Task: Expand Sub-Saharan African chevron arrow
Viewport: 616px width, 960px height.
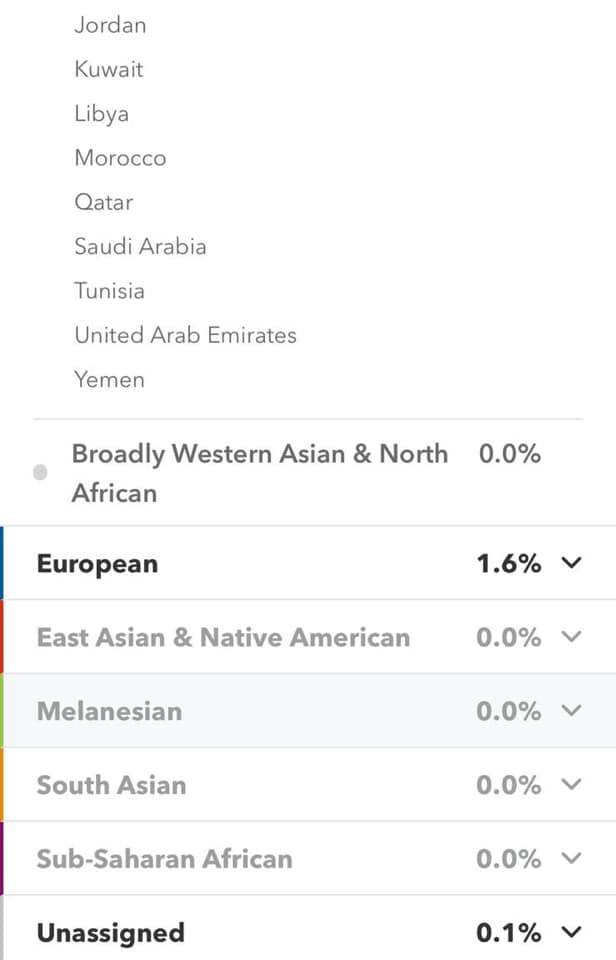Action: (x=571, y=859)
